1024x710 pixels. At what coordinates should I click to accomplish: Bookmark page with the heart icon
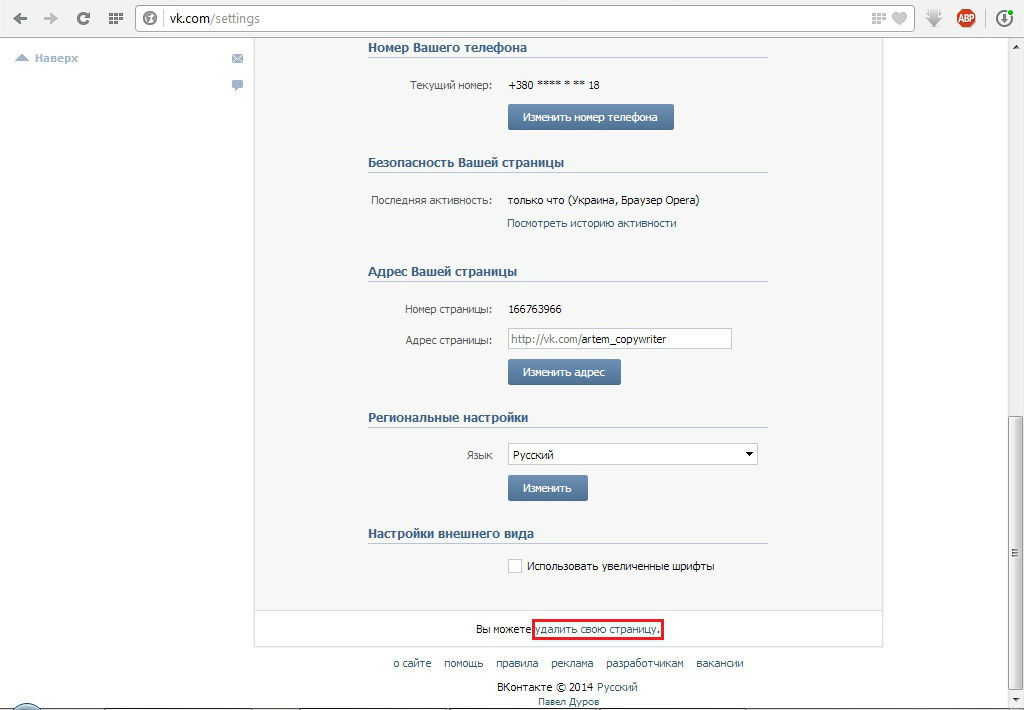tap(899, 18)
